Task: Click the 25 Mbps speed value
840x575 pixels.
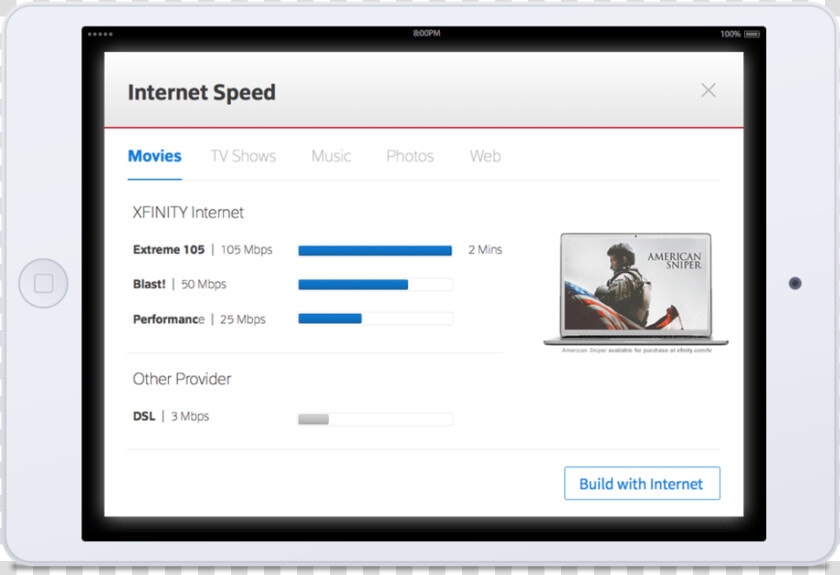Action: [x=243, y=319]
